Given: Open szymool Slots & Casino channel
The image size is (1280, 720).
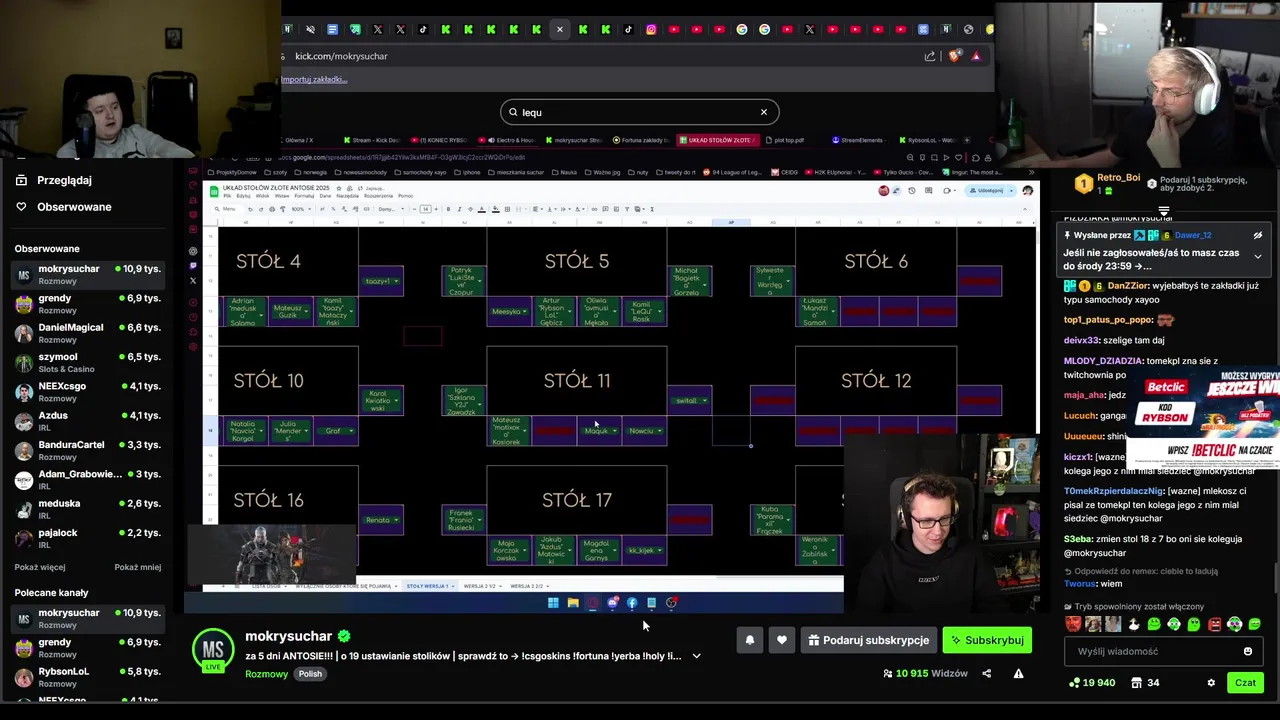Looking at the screenshot, I should tap(88, 362).
